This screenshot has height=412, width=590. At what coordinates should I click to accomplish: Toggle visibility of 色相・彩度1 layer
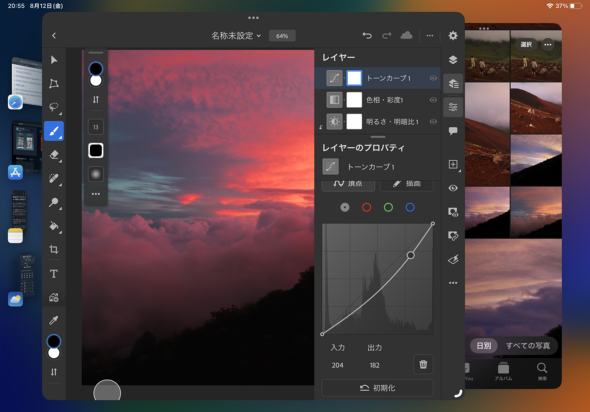coord(433,100)
